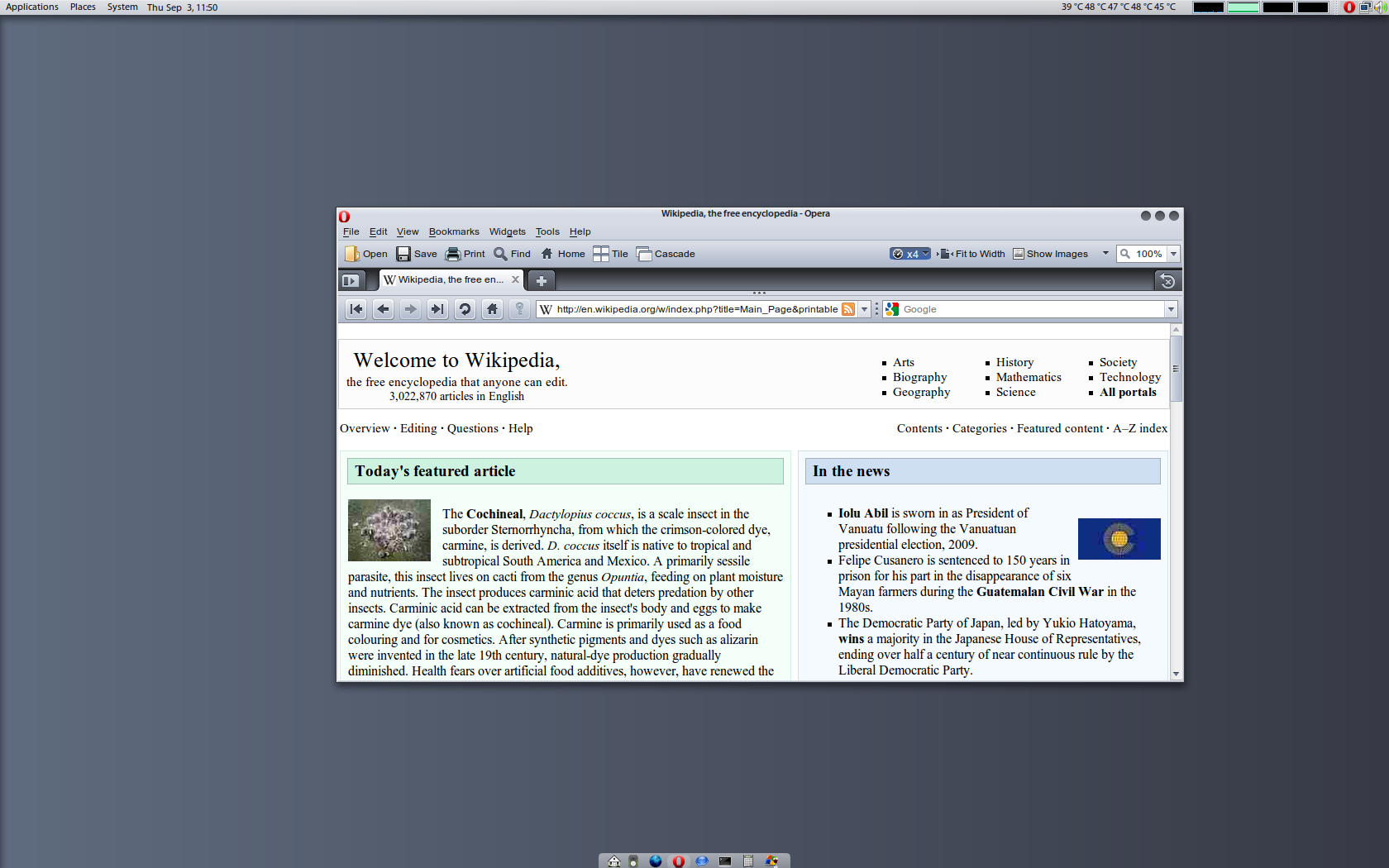The height and width of the screenshot is (868, 1389).
Task: Open the closed tabs trash icon
Action: click(x=1167, y=281)
